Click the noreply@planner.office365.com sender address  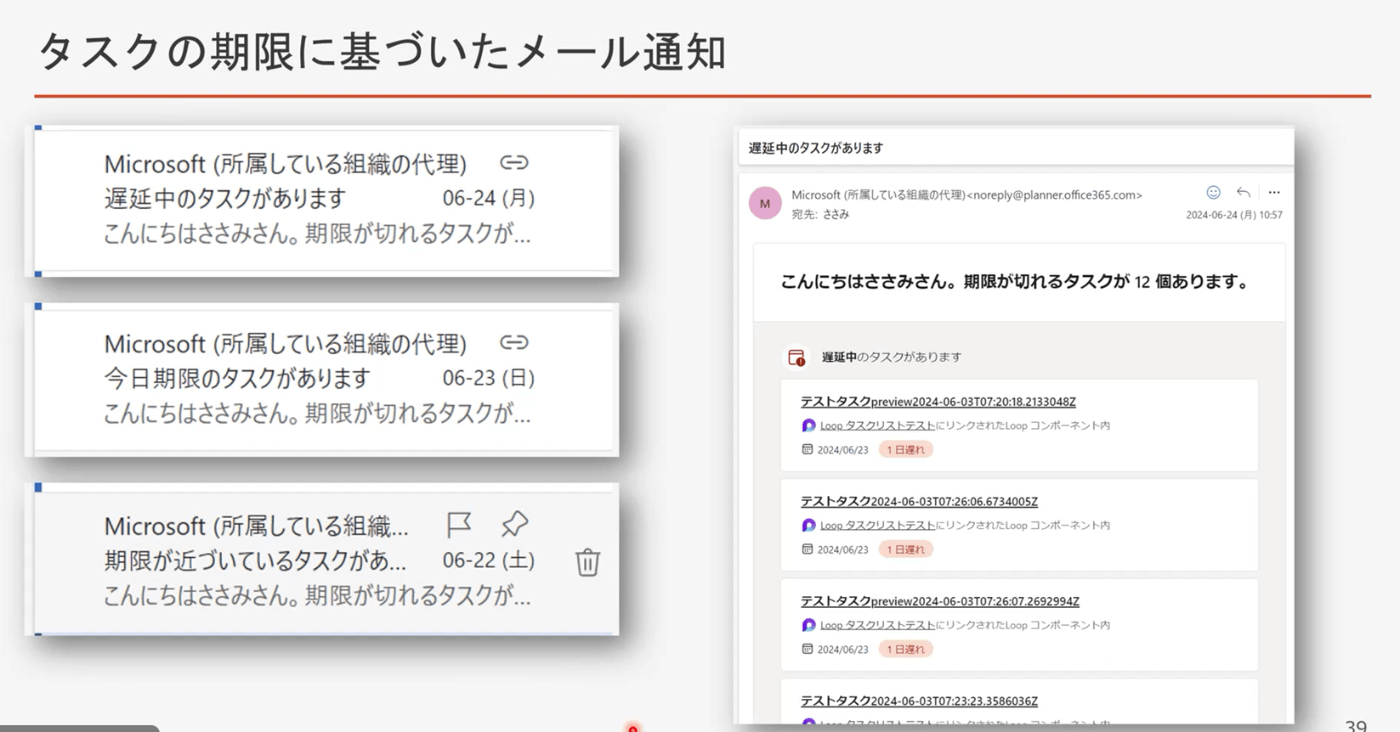(1054, 195)
